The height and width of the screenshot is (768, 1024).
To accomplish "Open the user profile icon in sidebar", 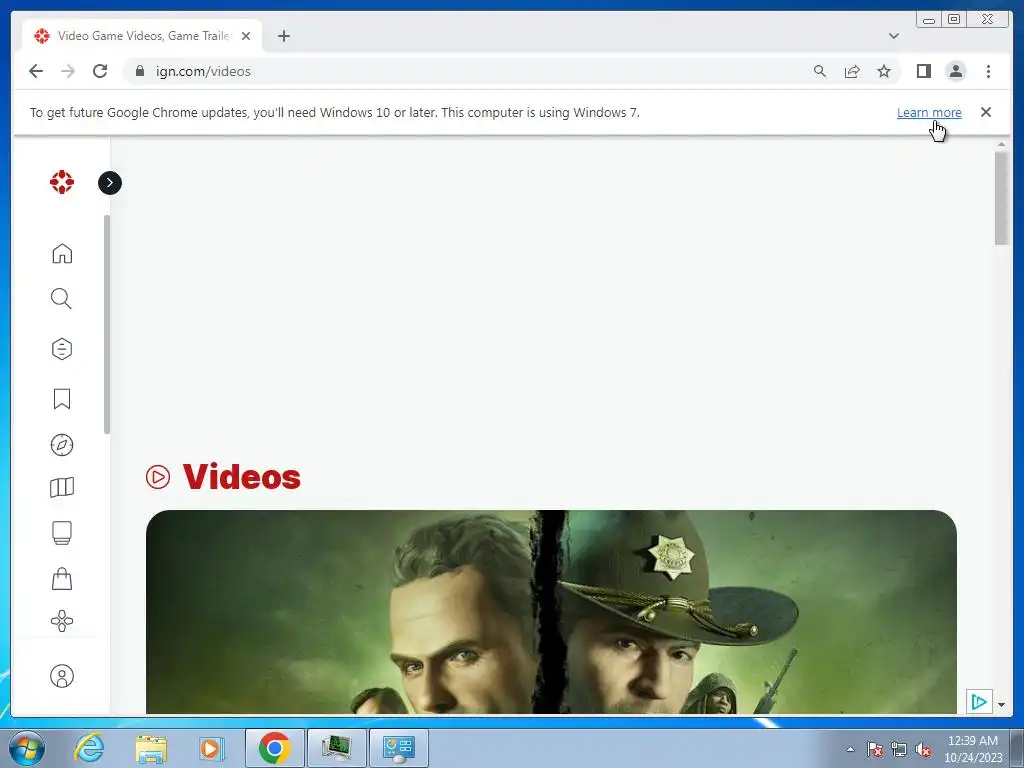I will point(62,676).
